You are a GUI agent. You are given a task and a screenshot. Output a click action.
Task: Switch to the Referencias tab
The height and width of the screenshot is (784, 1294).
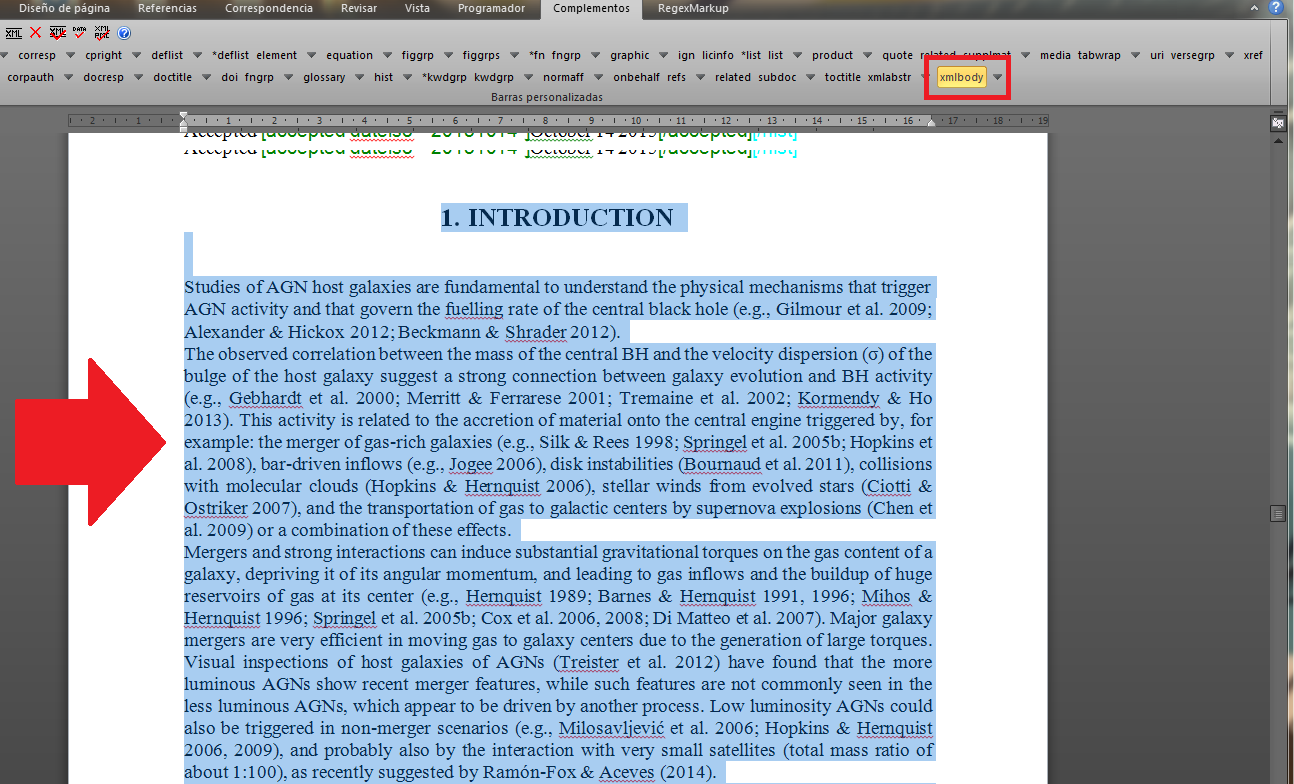click(x=167, y=9)
